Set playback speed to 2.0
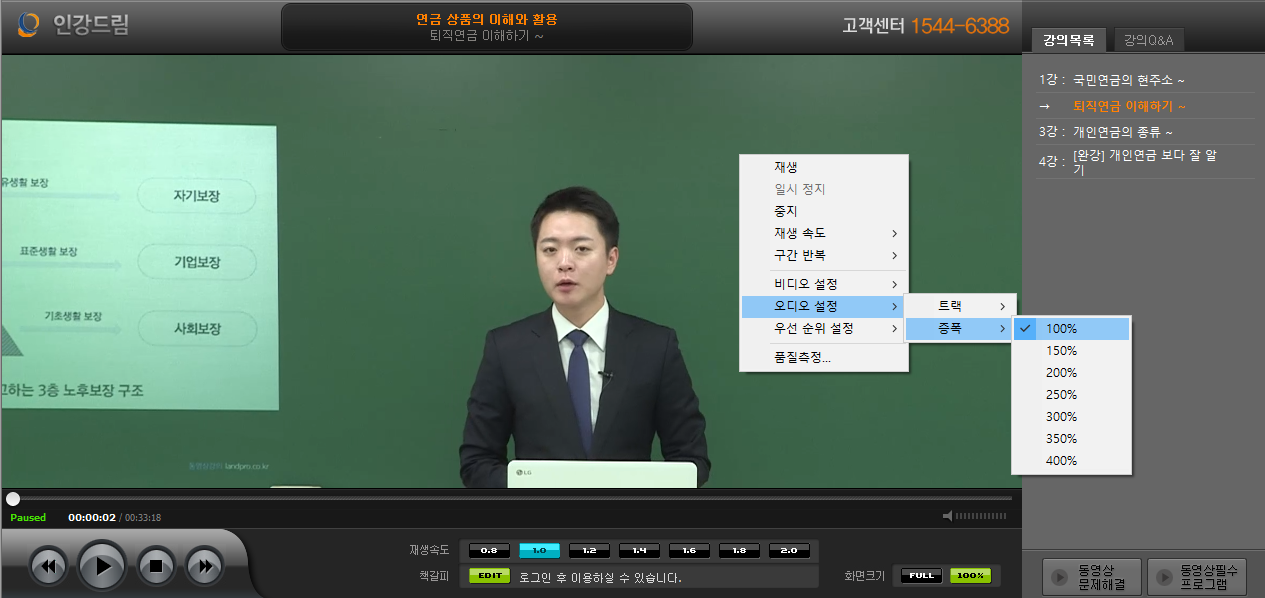1265x598 pixels. click(789, 550)
